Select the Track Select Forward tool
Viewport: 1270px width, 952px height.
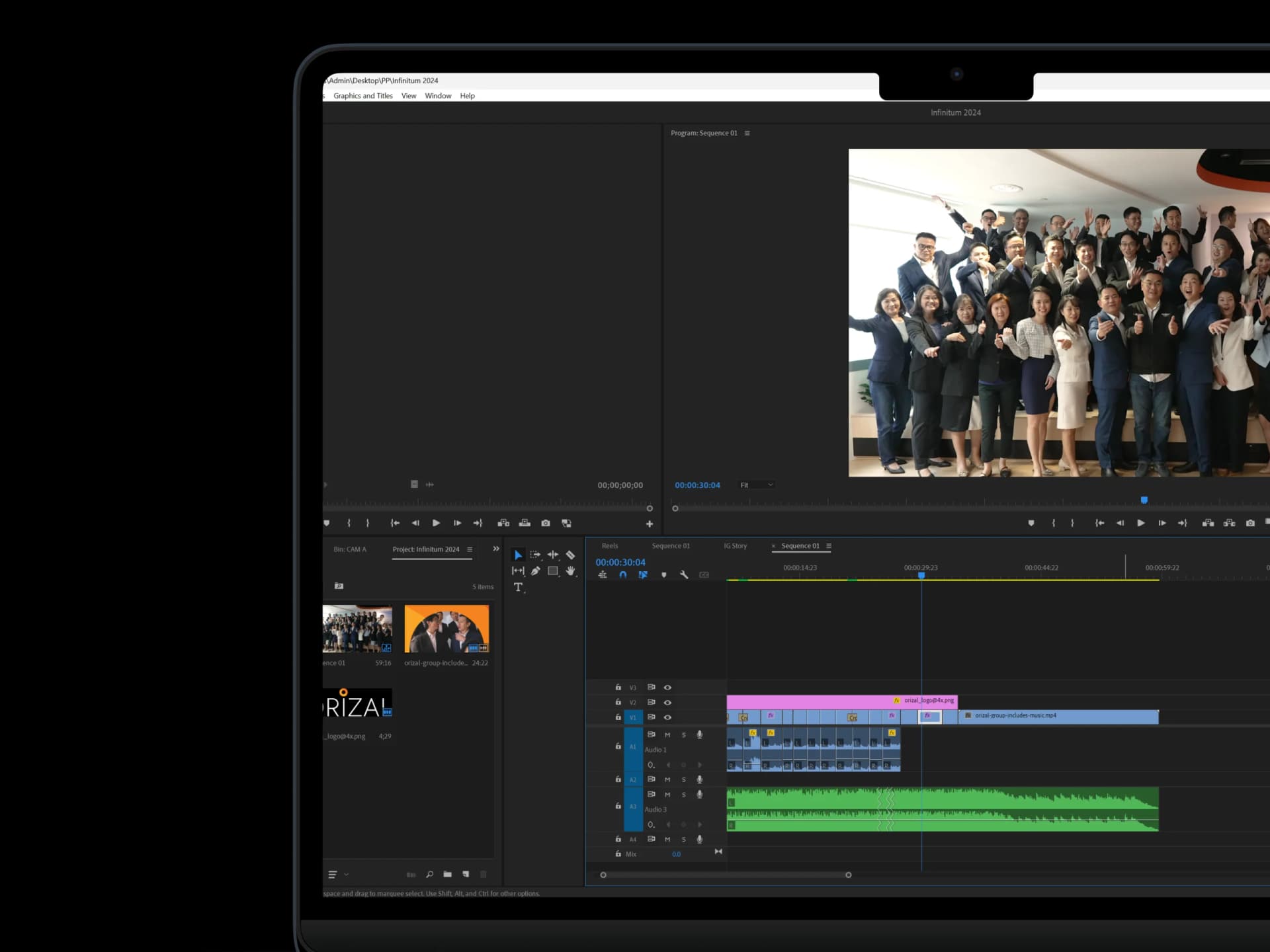[535, 555]
